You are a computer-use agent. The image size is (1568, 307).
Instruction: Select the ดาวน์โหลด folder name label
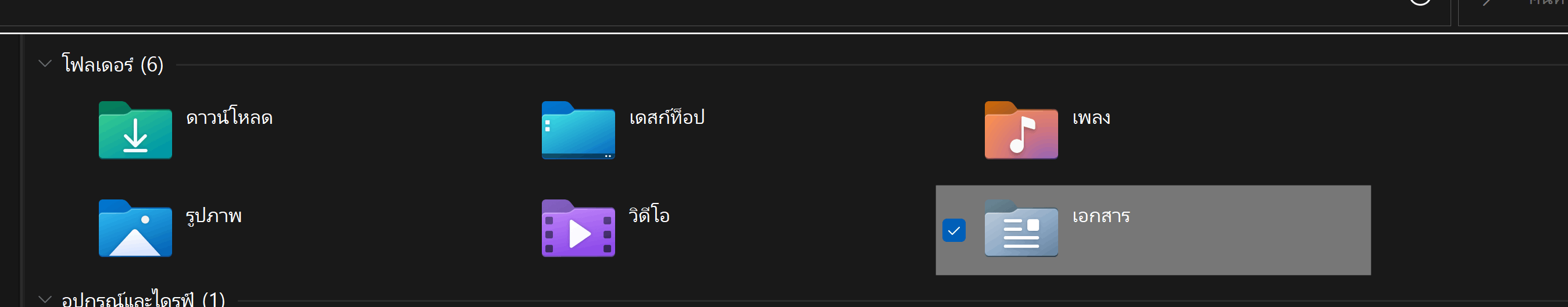click(x=230, y=116)
